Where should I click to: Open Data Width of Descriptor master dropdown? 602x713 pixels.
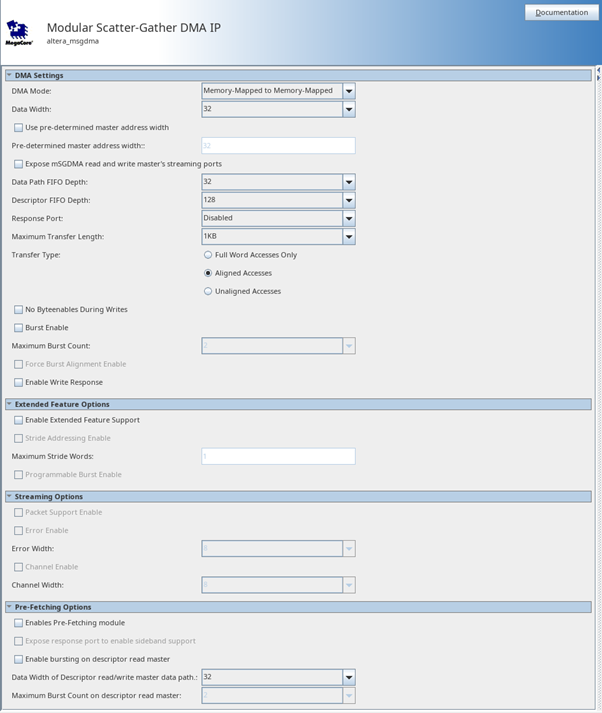click(278, 677)
